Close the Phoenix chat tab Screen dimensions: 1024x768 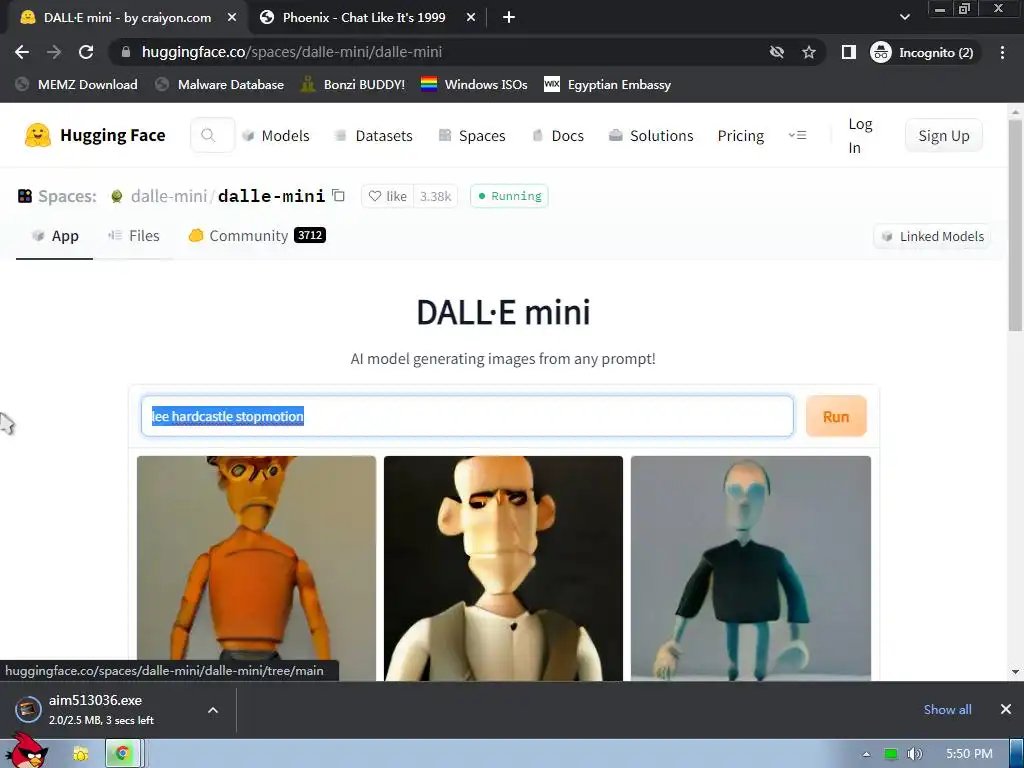471,18
